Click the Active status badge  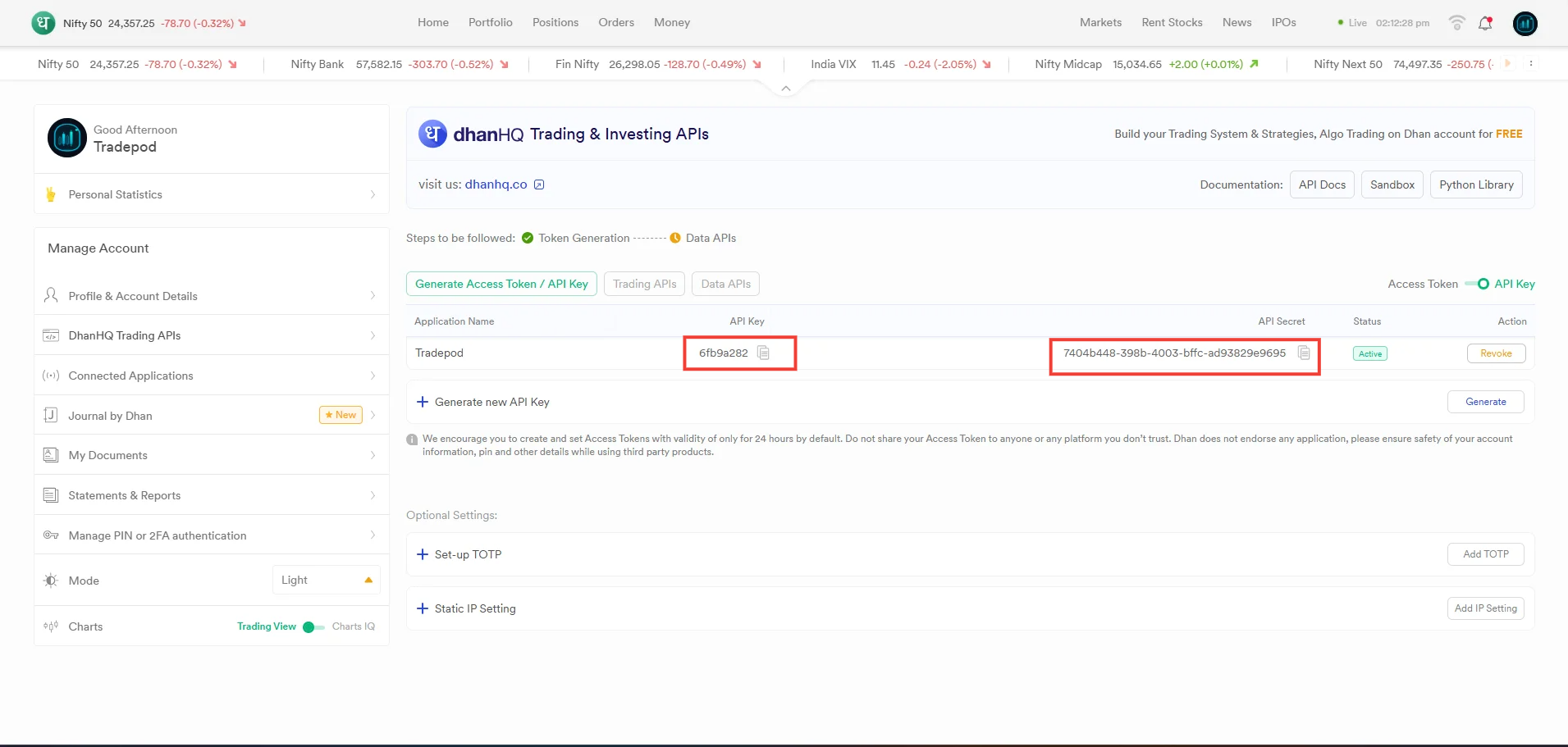tap(1370, 353)
